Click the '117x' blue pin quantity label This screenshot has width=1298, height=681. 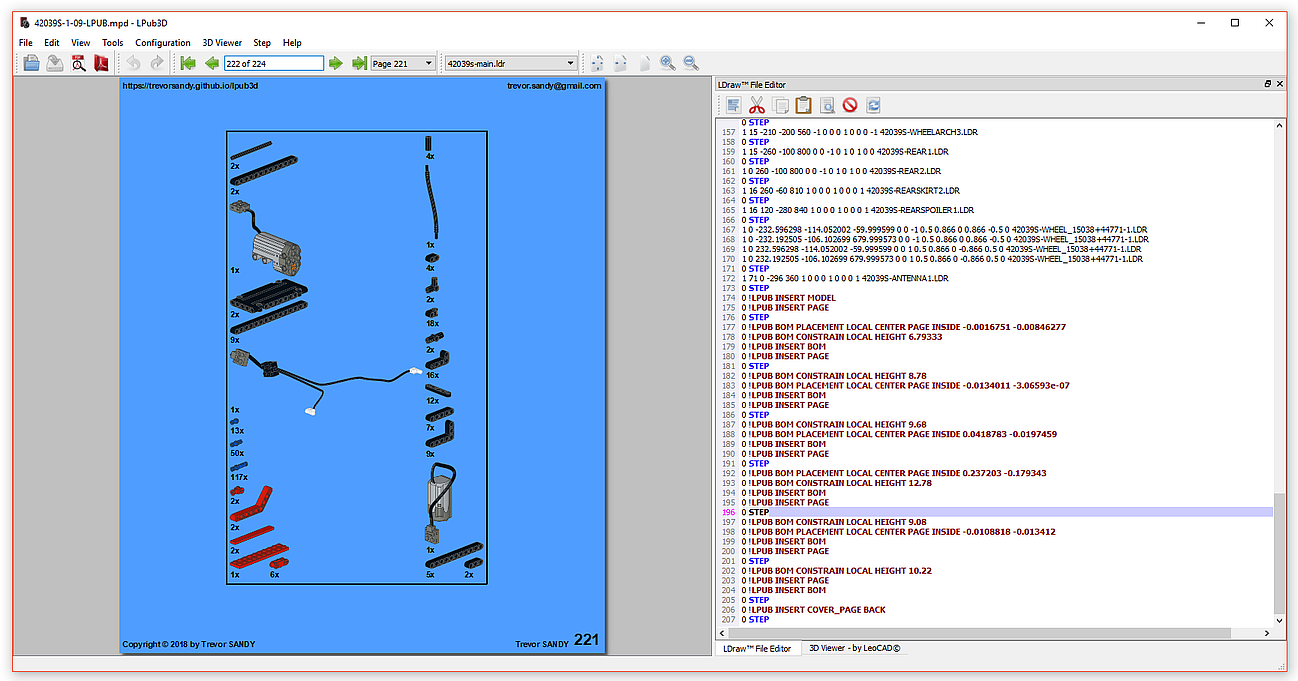240,478
